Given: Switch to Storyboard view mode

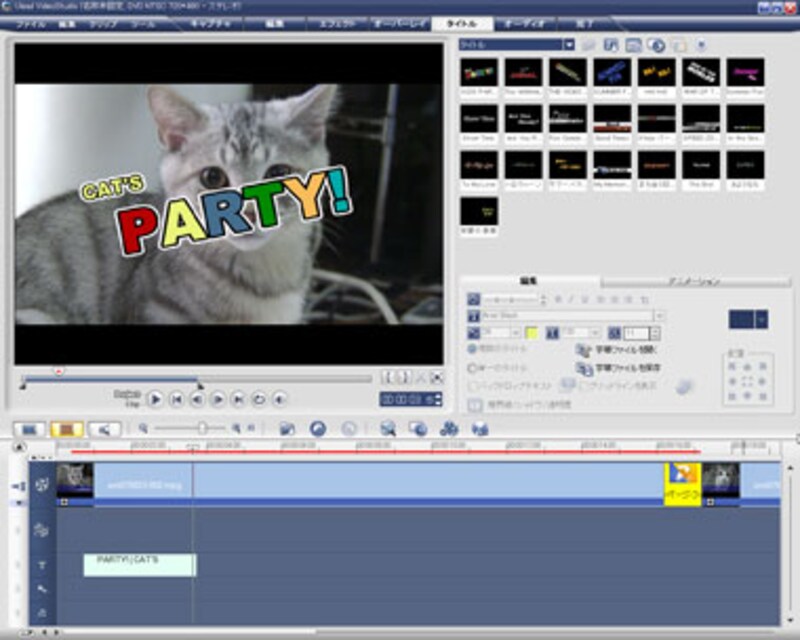Looking at the screenshot, I should coord(29,429).
